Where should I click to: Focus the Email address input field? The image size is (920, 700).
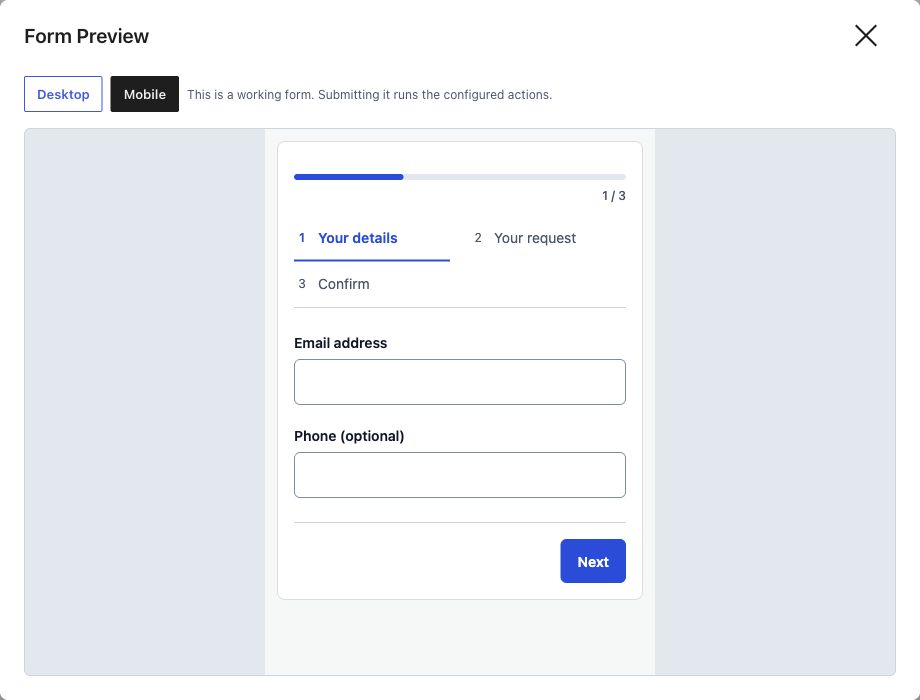point(460,382)
